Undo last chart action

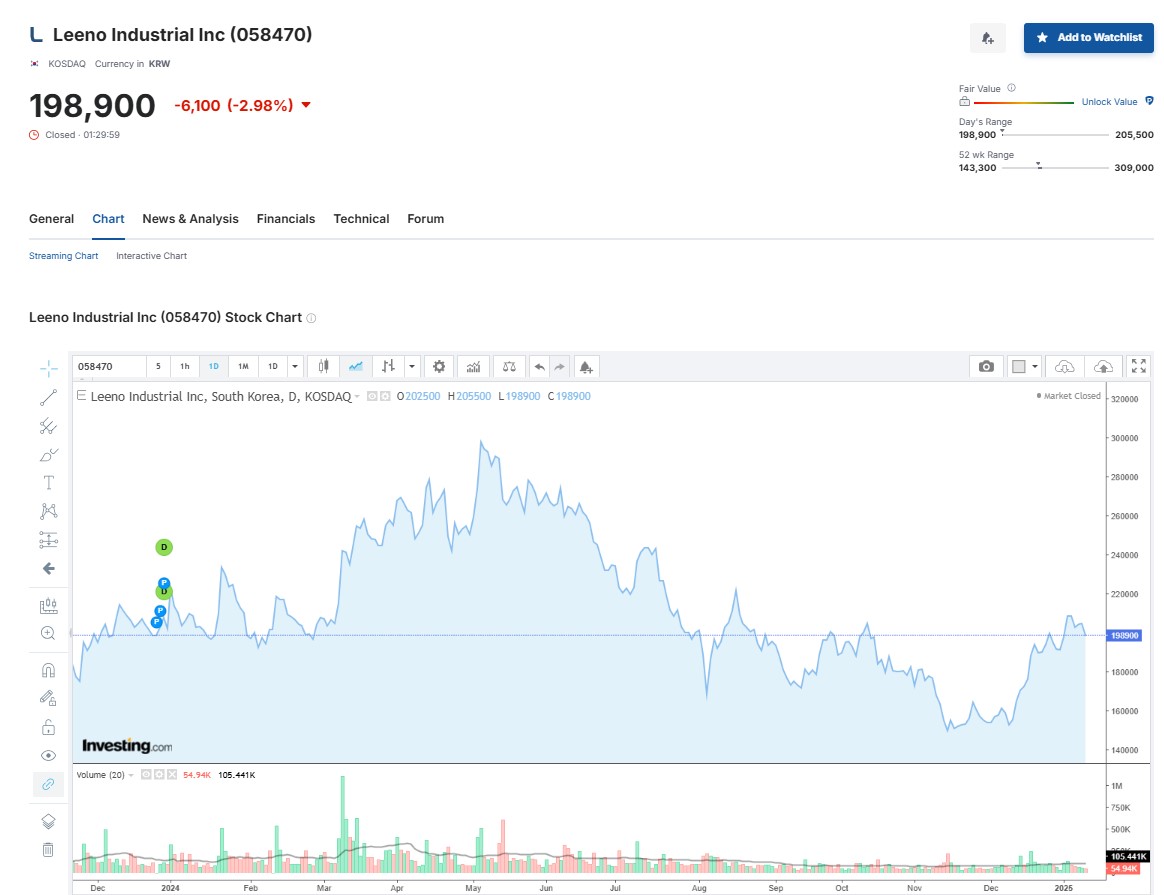point(540,367)
